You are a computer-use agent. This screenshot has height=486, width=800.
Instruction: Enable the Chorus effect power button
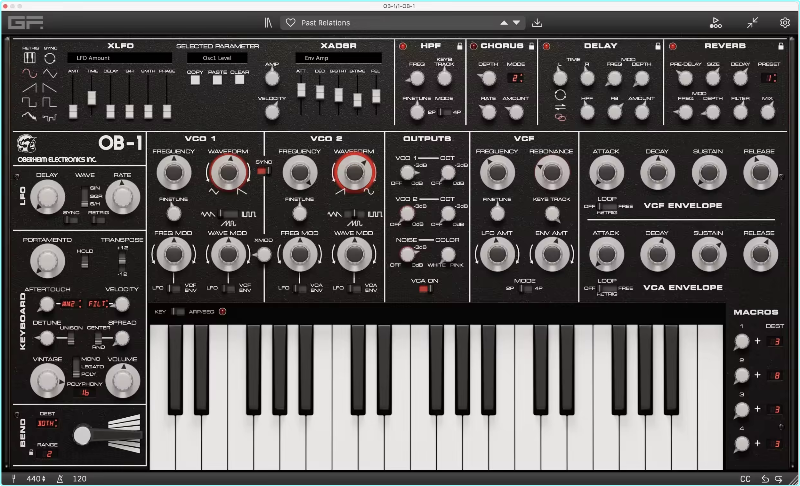(473, 46)
